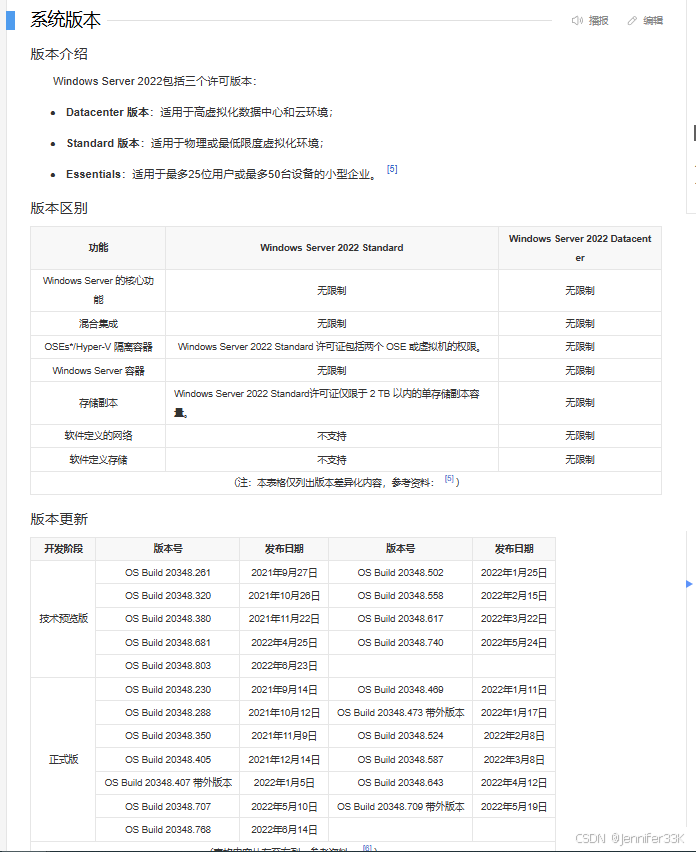Click date 2022年1月25日

click(514, 573)
